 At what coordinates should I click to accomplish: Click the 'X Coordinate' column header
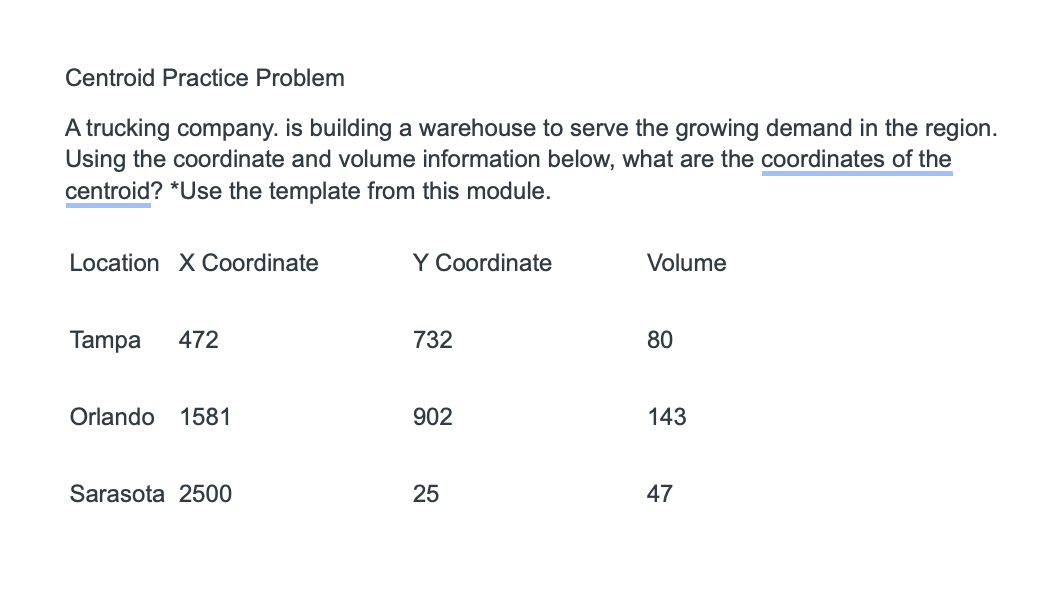(249, 263)
